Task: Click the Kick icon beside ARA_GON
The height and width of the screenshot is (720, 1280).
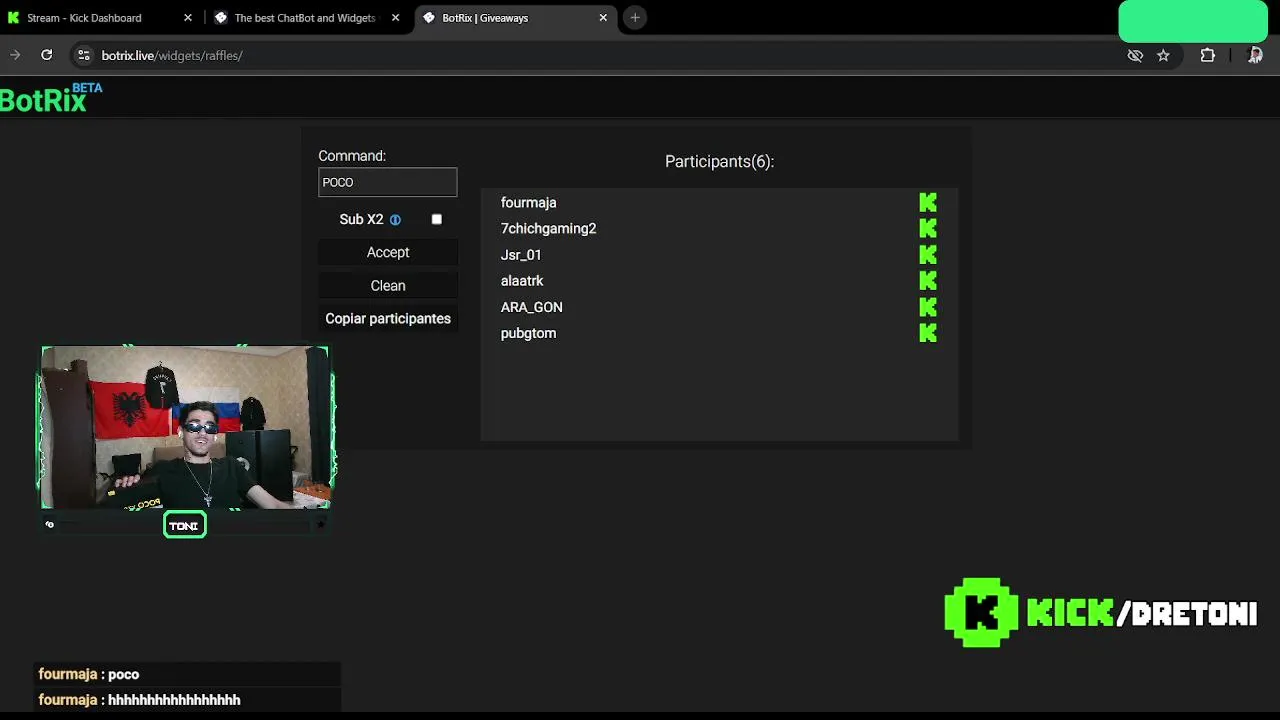Action: 928,307
